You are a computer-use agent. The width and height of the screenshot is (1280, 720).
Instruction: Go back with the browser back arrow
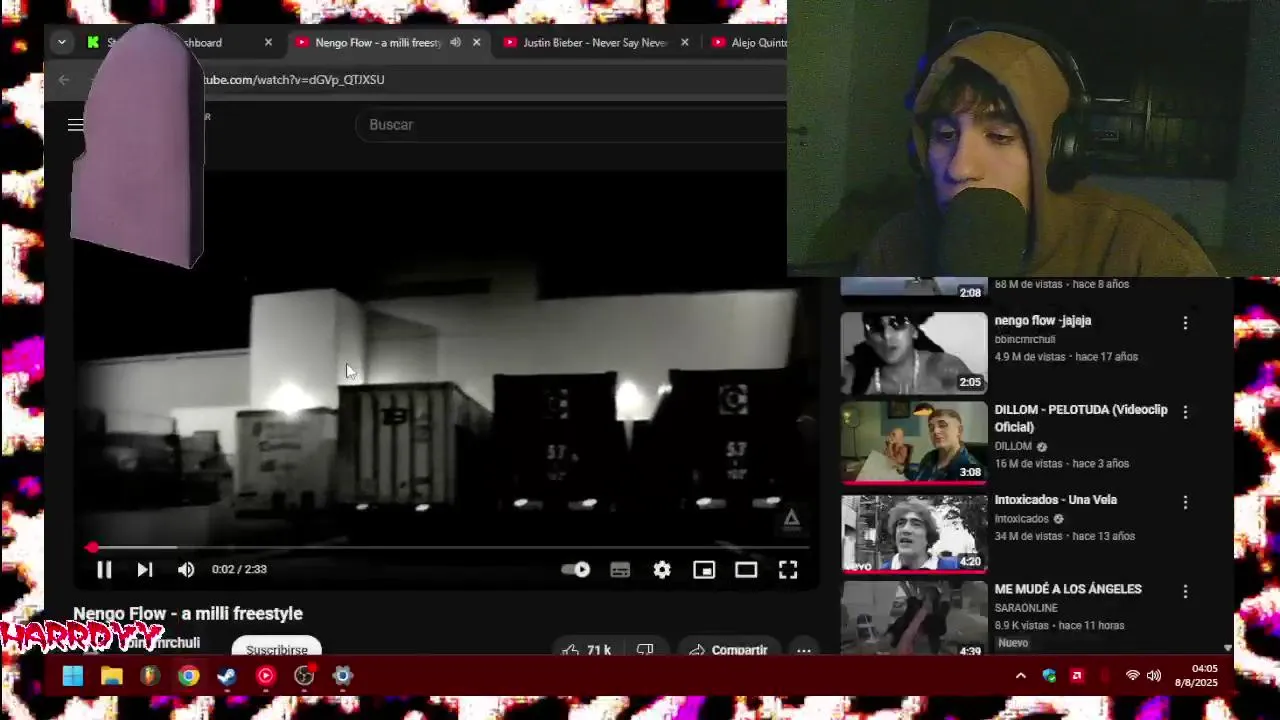pos(64,80)
